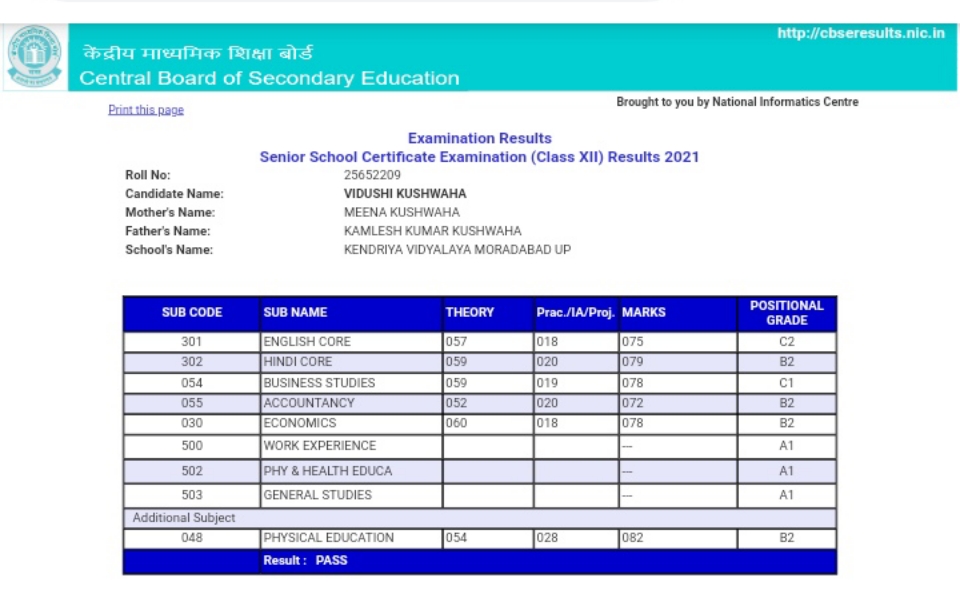Click the SUB NAME column header
The width and height of the screenshot is (960, 614).
[x=351, y=313]
